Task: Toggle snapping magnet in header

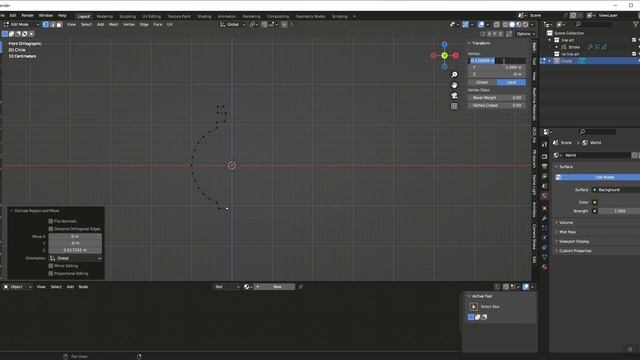Action: 264,24
